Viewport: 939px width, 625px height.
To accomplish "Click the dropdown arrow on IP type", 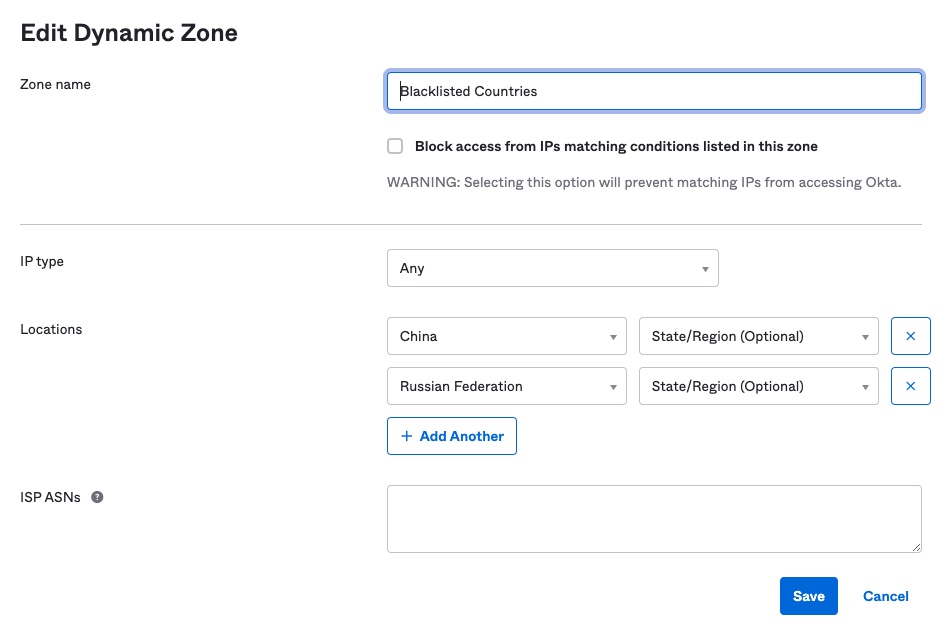I will (x=707, y=268).
